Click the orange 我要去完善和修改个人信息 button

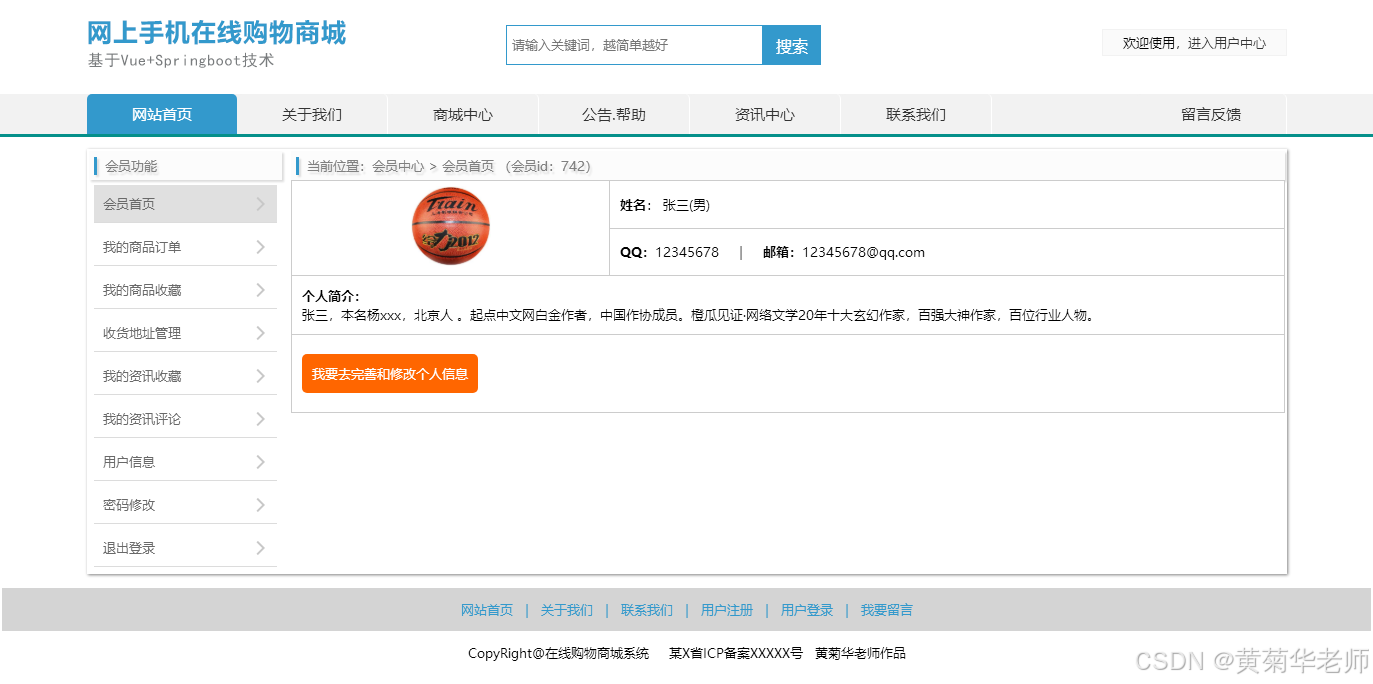point(390,374)
